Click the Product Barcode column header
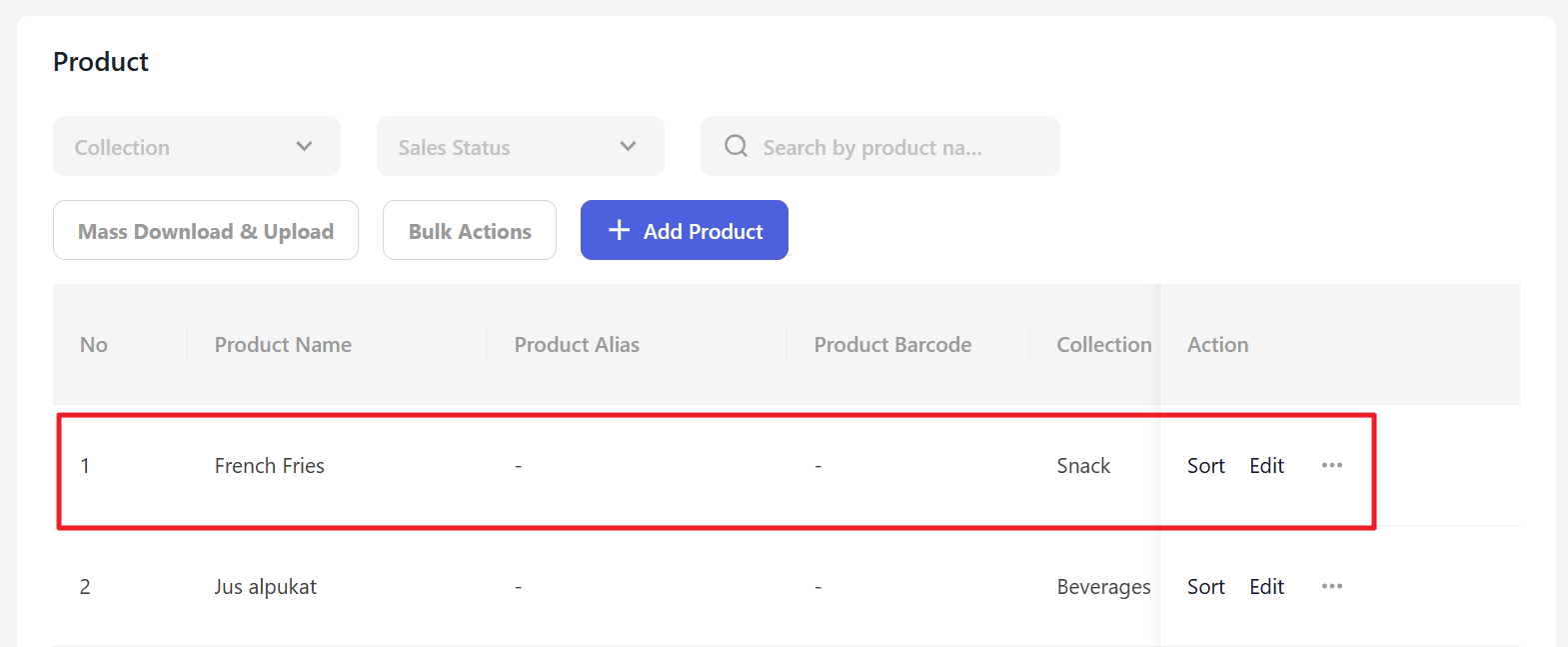 click(892, 345)
